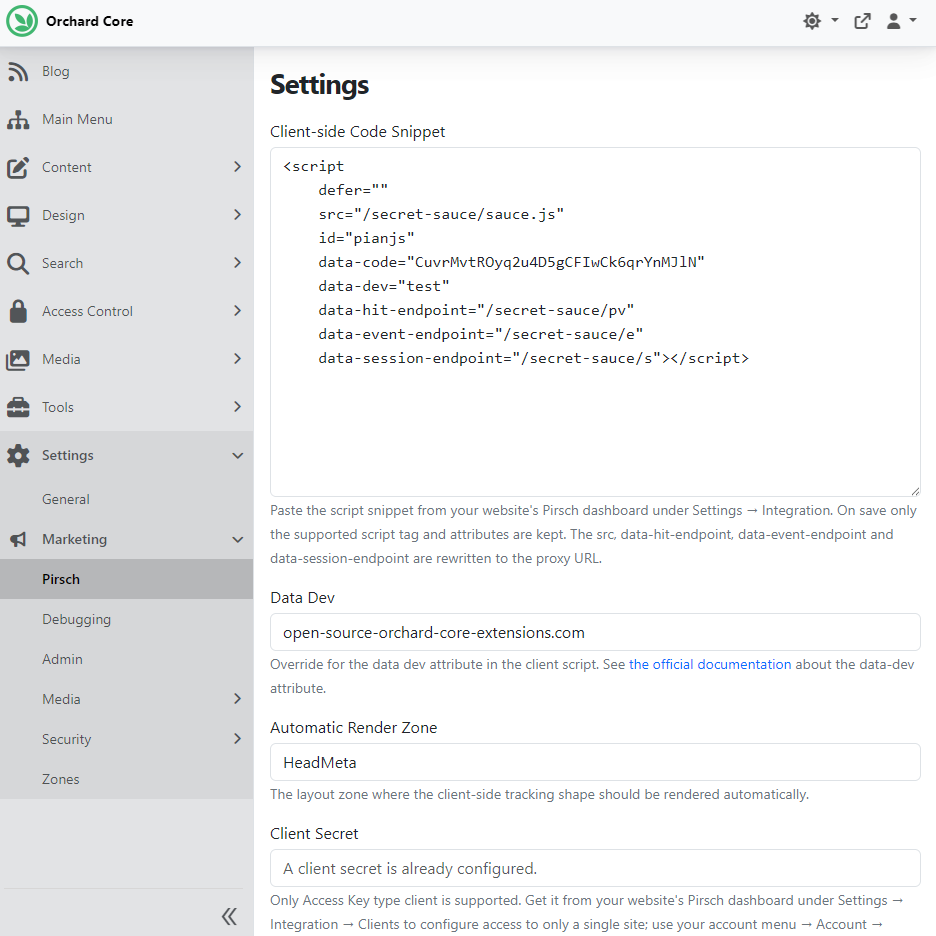The image size is (936, 936).
Task: Click the Data Dev input field
Action: coord(595,632)
